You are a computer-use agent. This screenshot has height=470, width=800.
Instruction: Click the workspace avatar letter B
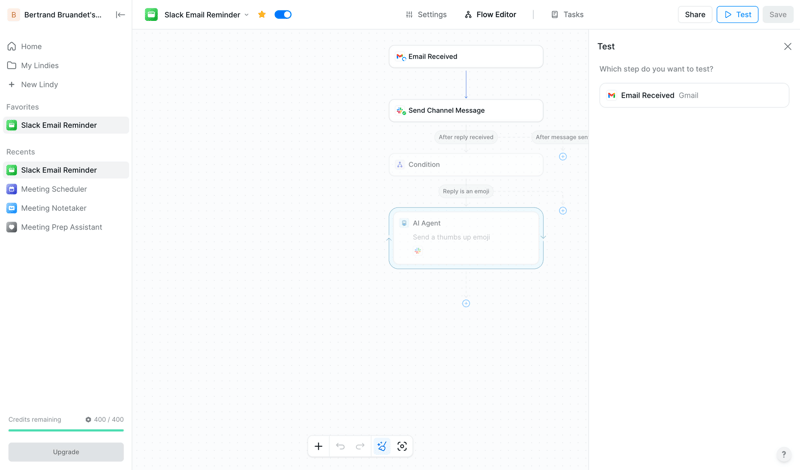(x=14, y=15)
